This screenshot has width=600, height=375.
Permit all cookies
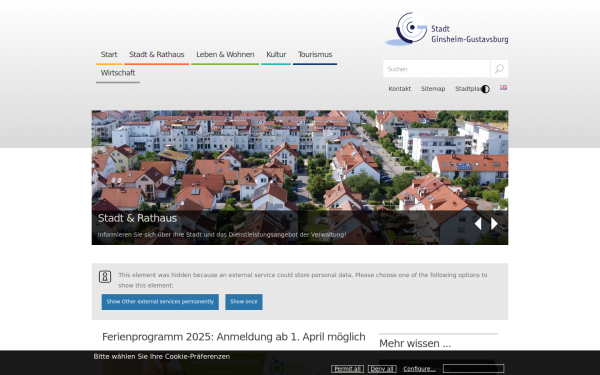click(x=347, y=369)
